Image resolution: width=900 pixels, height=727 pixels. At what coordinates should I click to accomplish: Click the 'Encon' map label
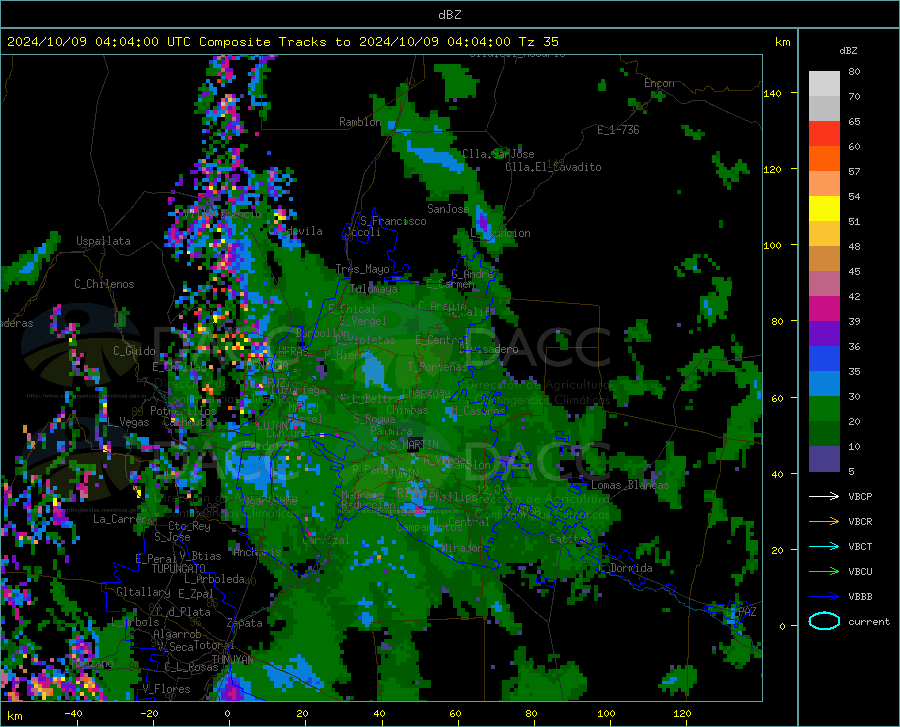tap(659, 83)
